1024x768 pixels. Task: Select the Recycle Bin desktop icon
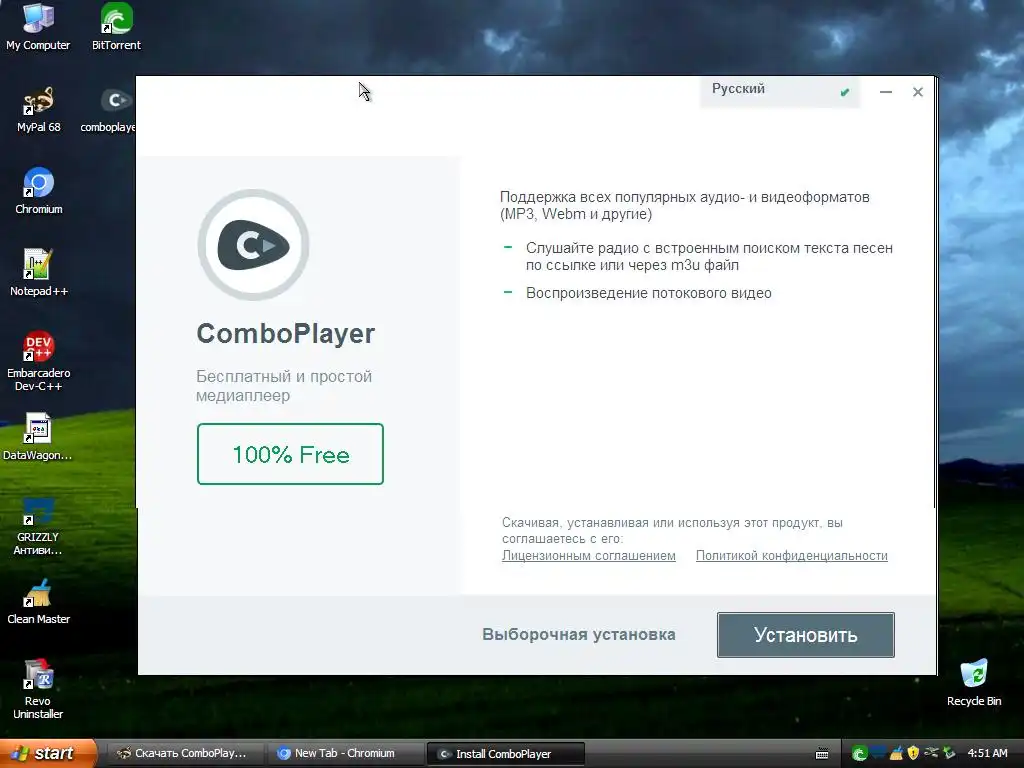tap(974, 683)
